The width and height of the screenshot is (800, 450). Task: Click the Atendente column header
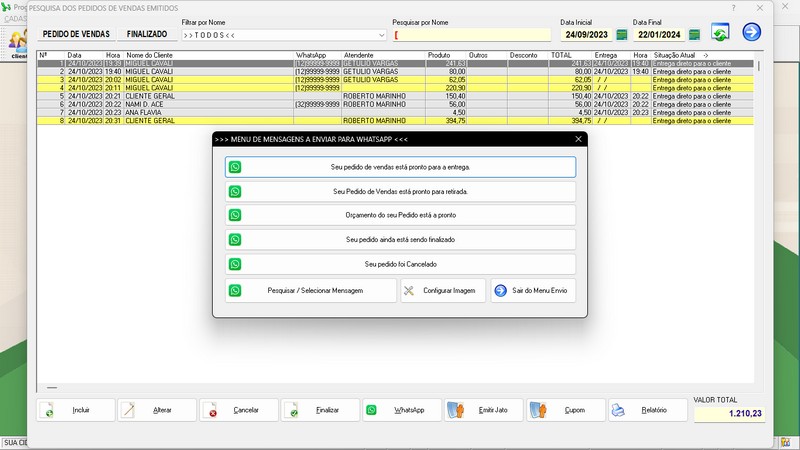(383, 55)
